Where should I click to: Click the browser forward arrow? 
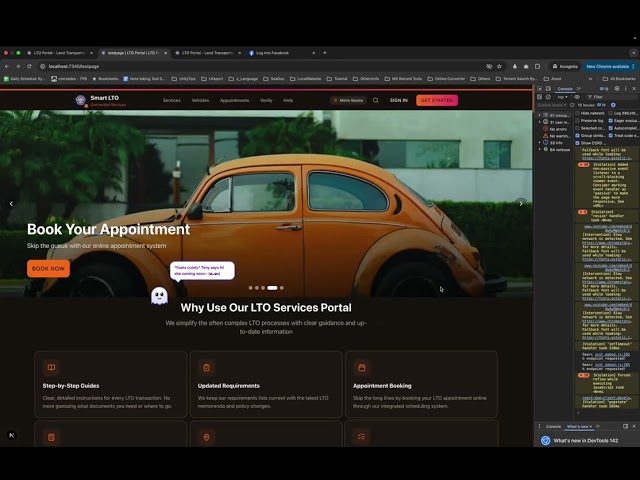[x=18, y=66]
